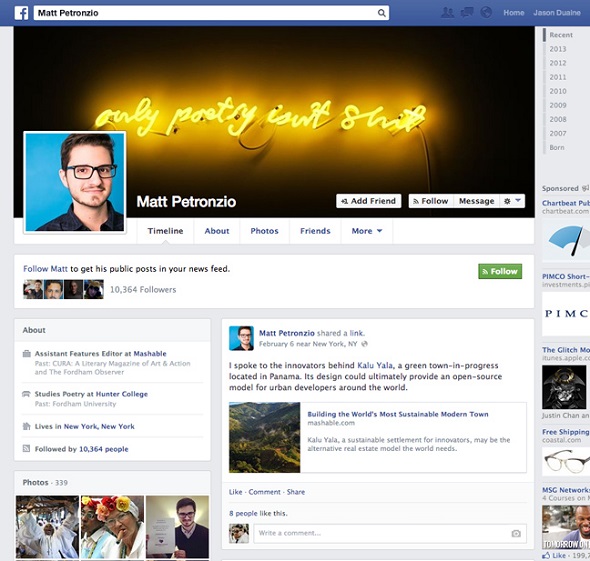Click the Facebook logo icon
The height and width of the screenshot is (561, 590).
tap(21, 13)
